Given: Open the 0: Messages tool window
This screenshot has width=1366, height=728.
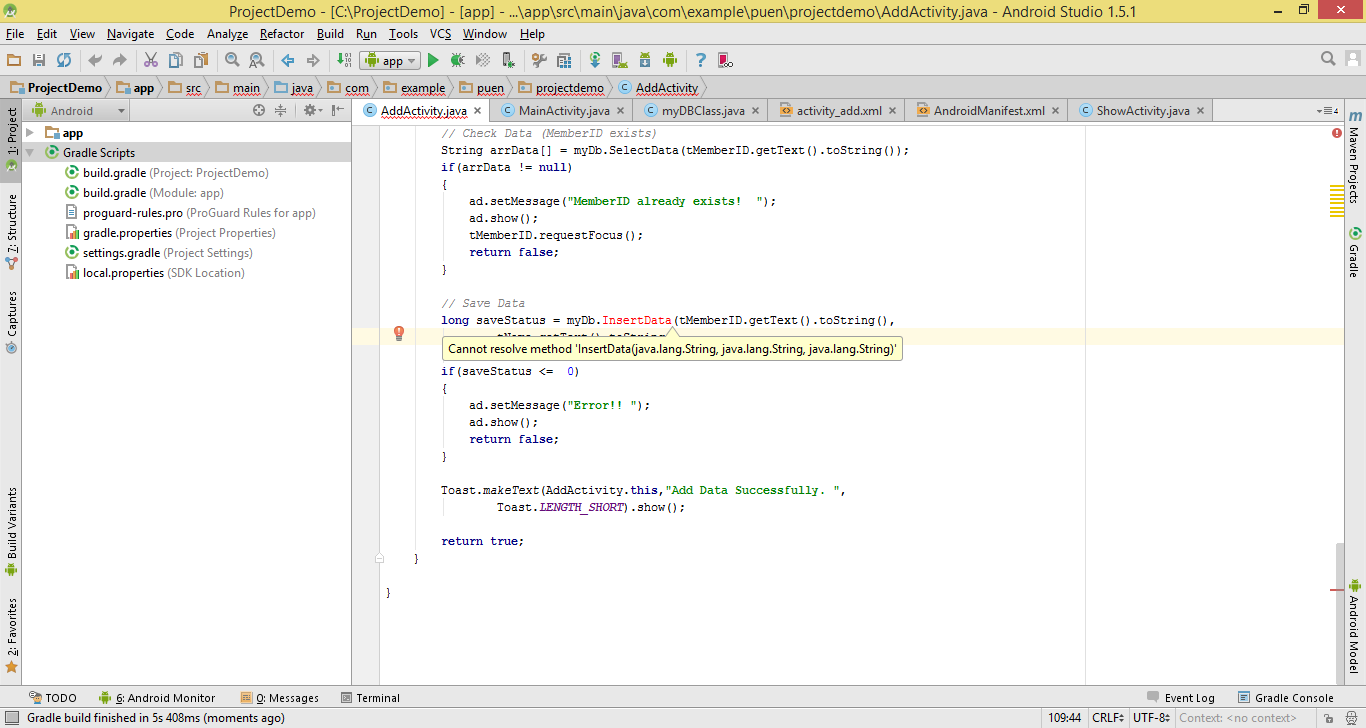Looking at the screenshot, I should pyautogui.click(x=280, y=698).
